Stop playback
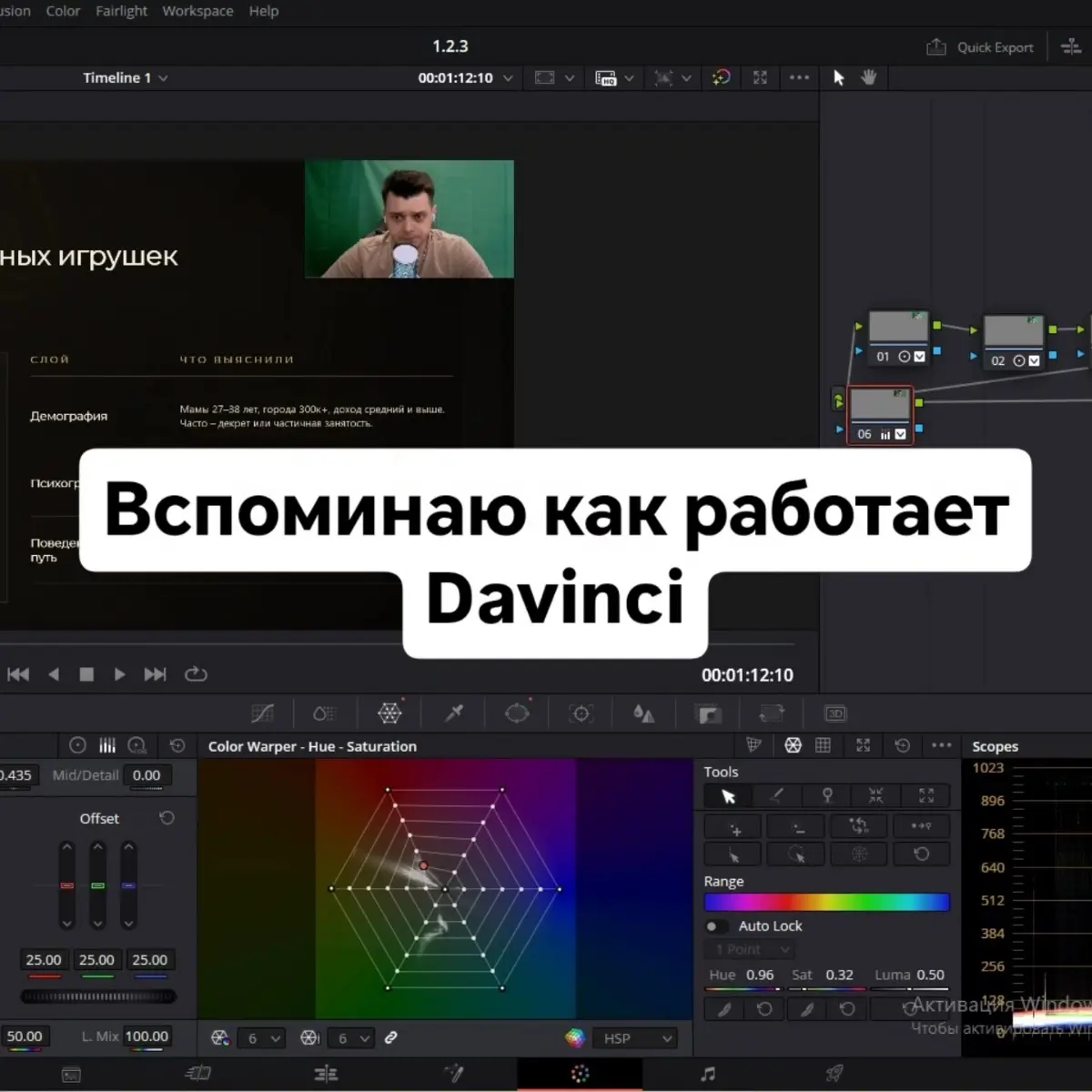Screen dimensions: 1092x1092 point(86,674)
